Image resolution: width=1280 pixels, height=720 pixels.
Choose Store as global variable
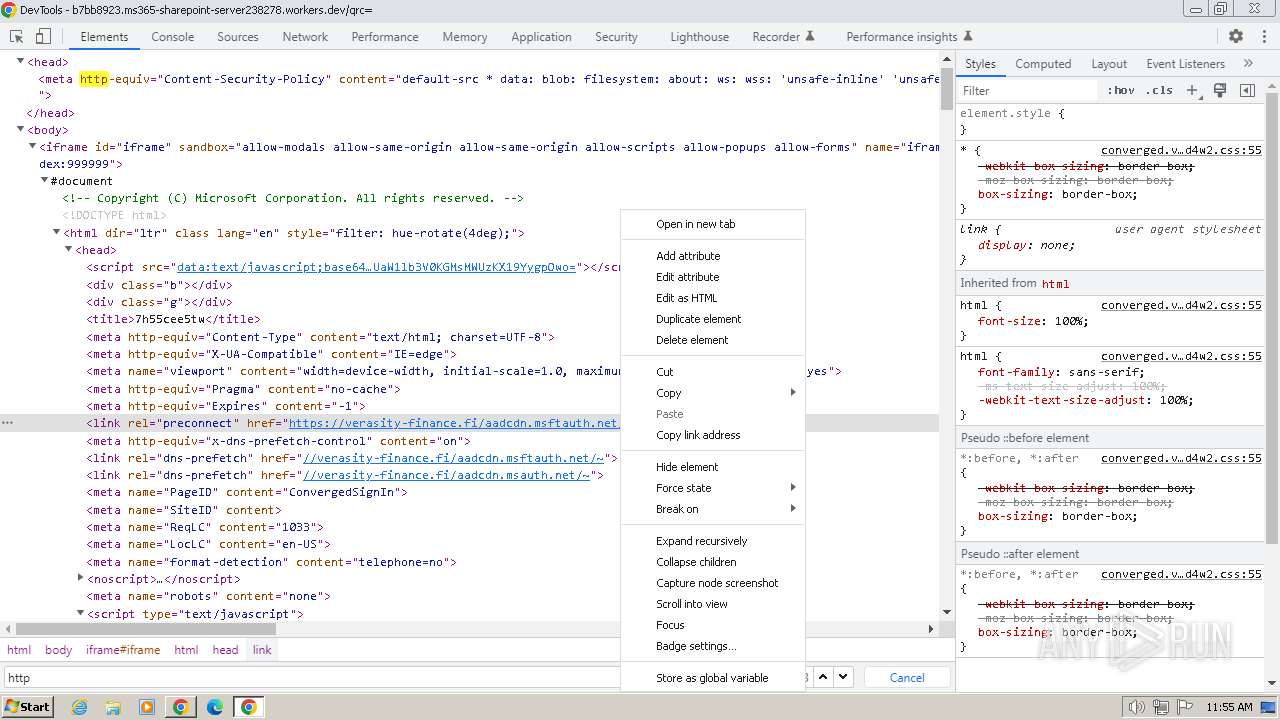pos(712,678)
